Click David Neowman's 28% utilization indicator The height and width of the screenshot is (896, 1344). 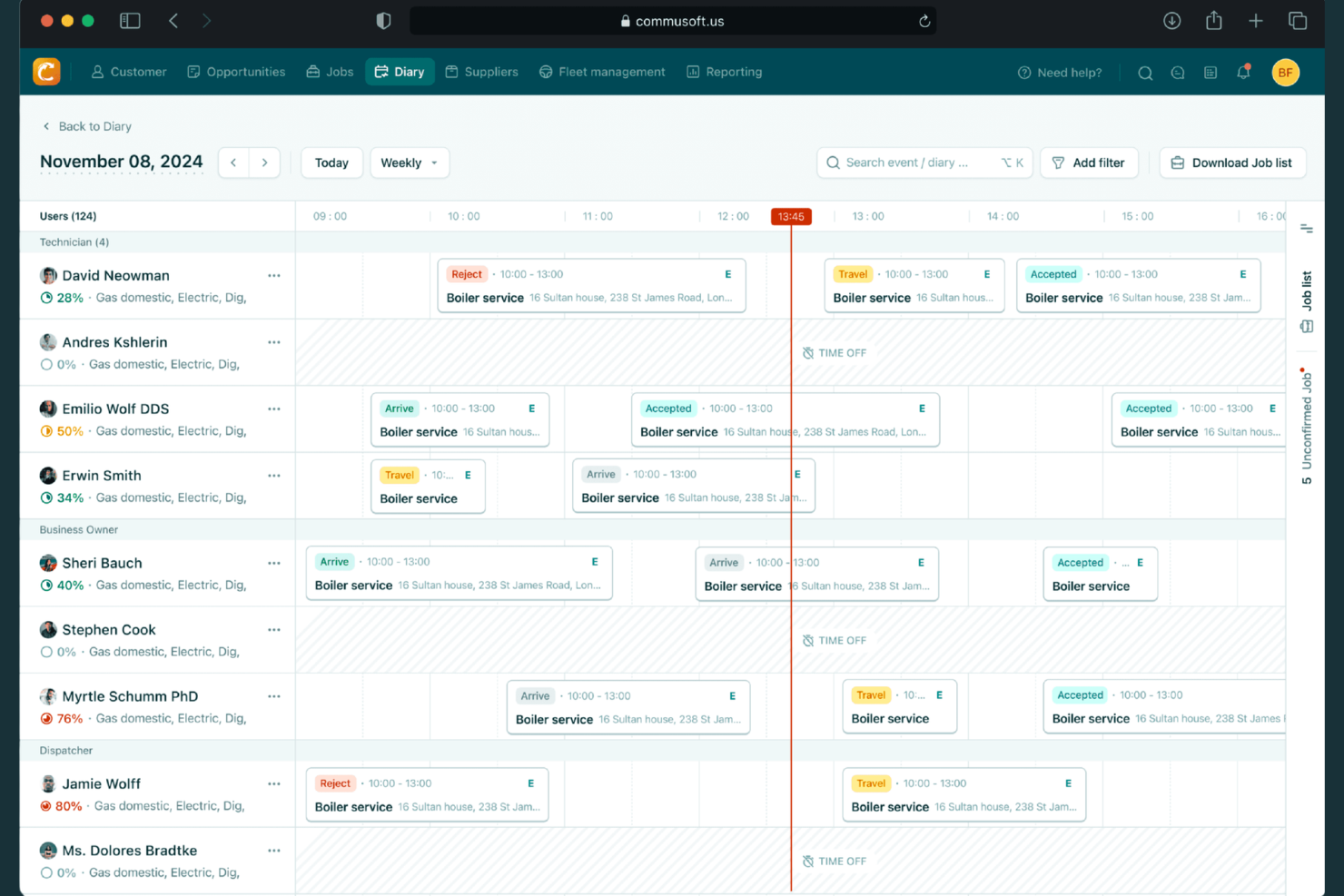coord(62,298)
